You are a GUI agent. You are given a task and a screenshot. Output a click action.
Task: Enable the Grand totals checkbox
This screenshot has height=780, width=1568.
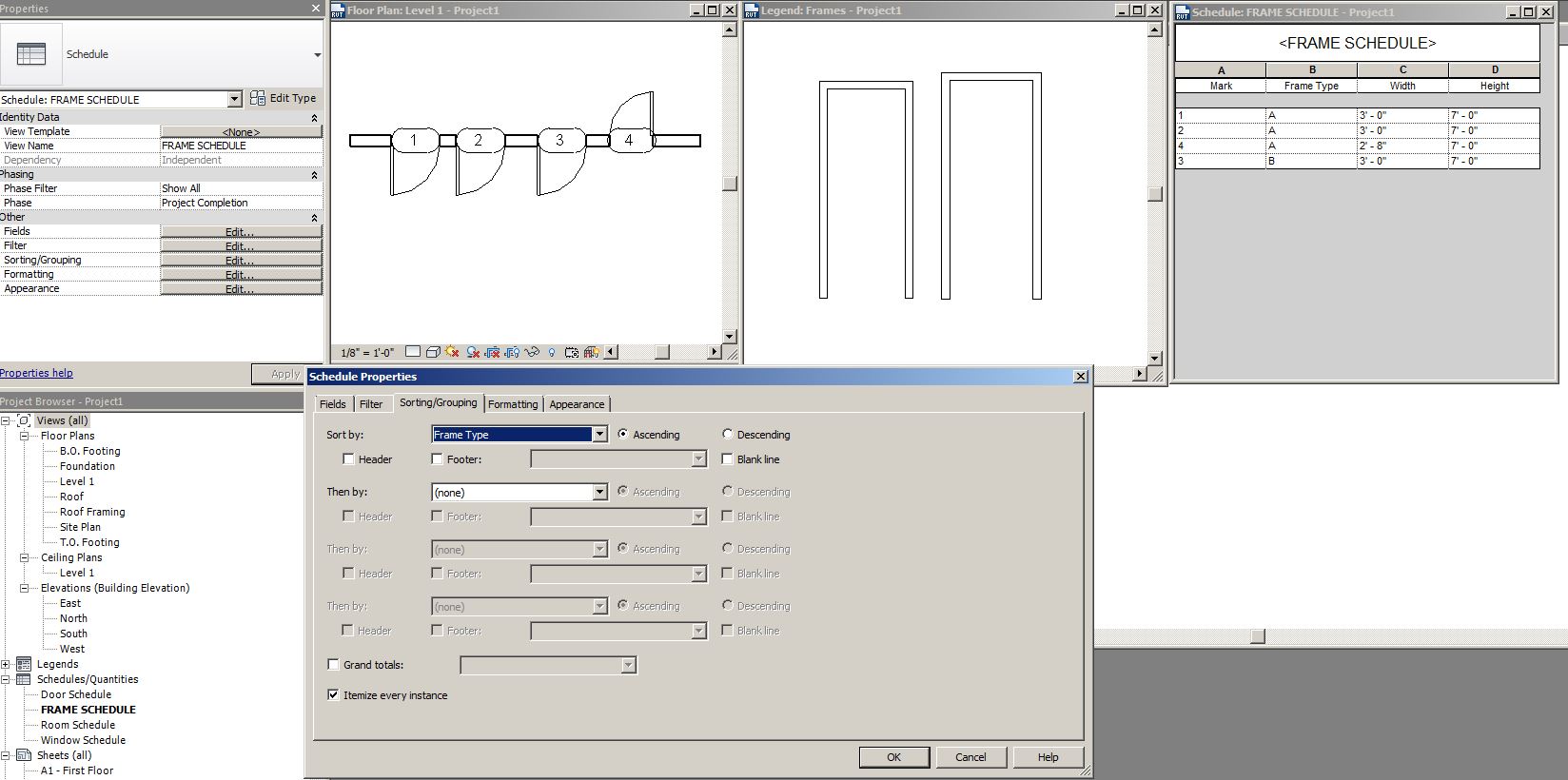point(333,665)
